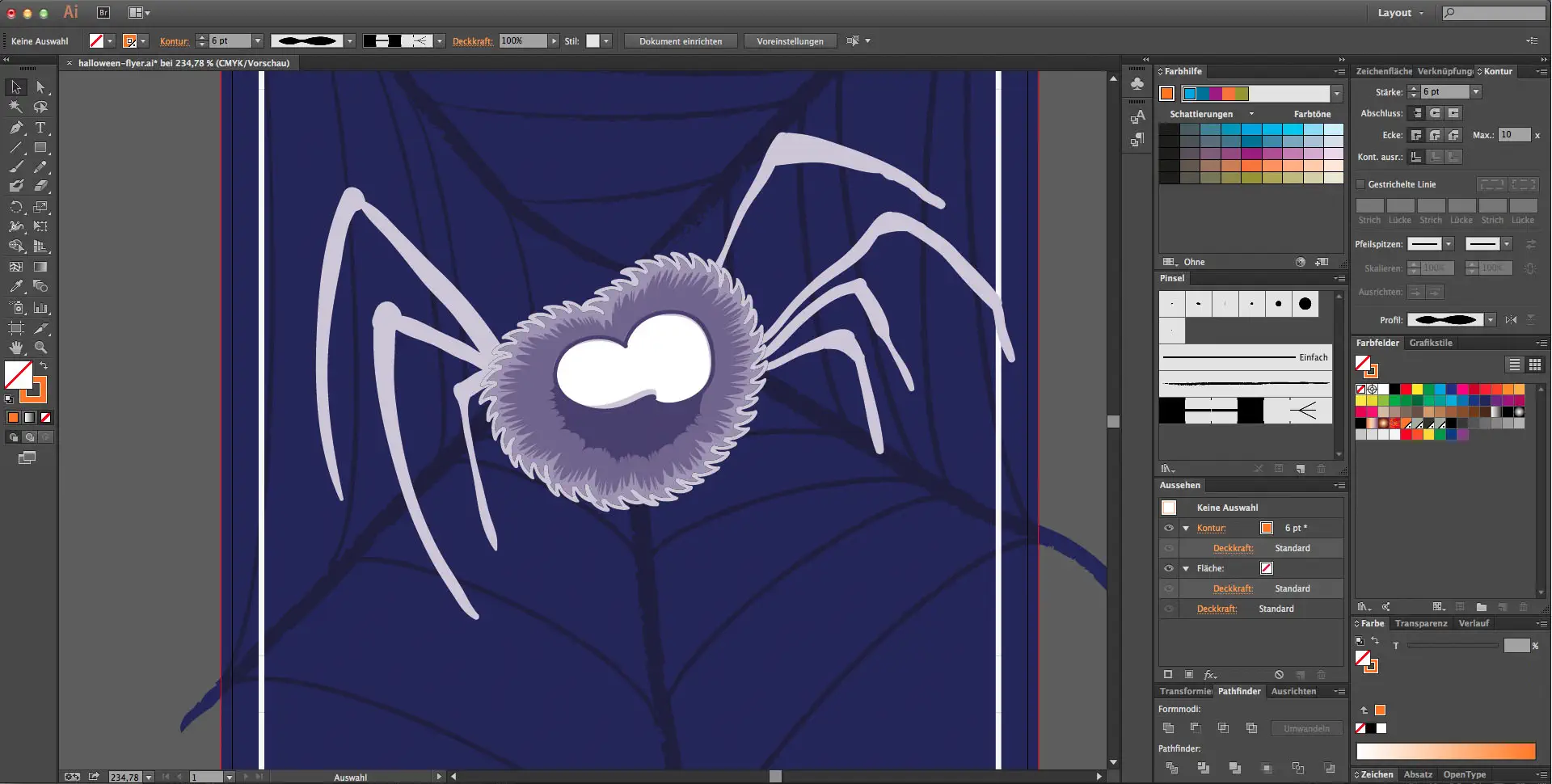Click the Voreinstellungen button
The width and height of the screenshot is (1552, 784).
tap(790, 41)
